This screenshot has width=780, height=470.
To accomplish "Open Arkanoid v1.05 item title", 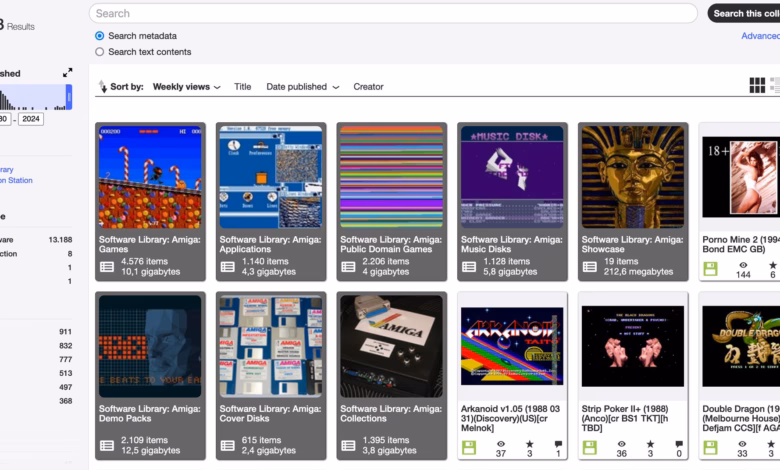I will coord(510,418).
